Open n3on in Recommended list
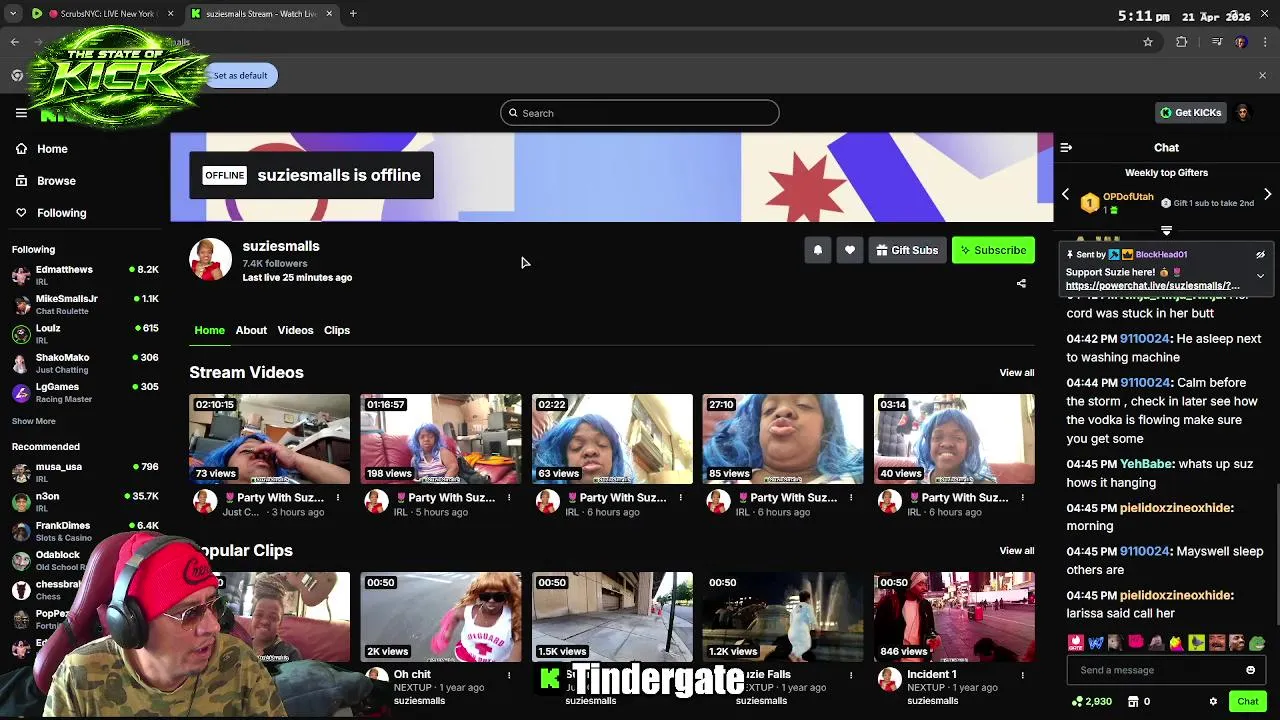The height and width of the screenshot is (720, 1280). point(85,502)
